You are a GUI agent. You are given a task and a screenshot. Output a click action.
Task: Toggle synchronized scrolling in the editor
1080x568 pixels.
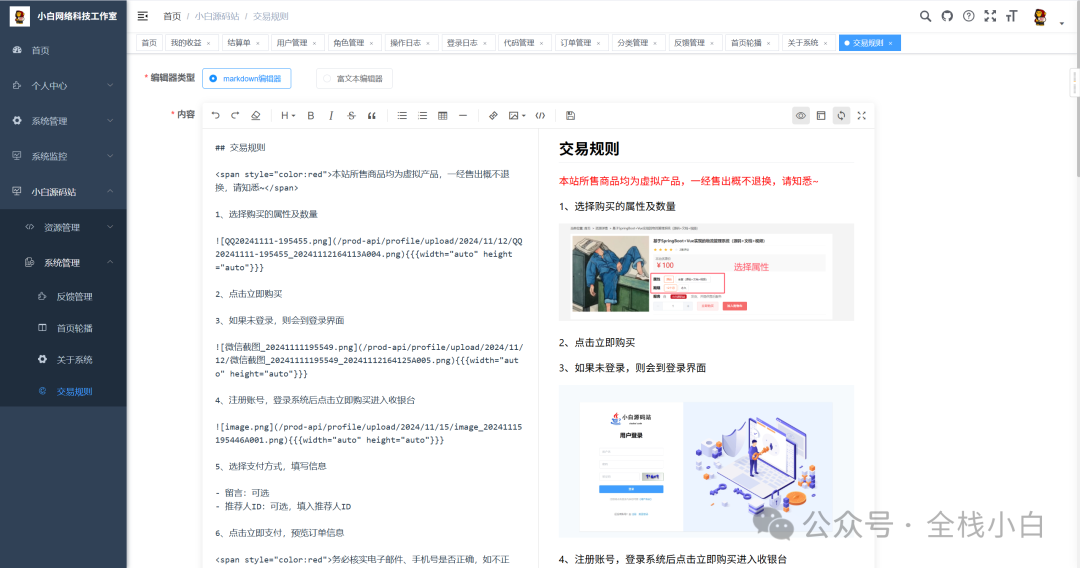click(841, 116)
